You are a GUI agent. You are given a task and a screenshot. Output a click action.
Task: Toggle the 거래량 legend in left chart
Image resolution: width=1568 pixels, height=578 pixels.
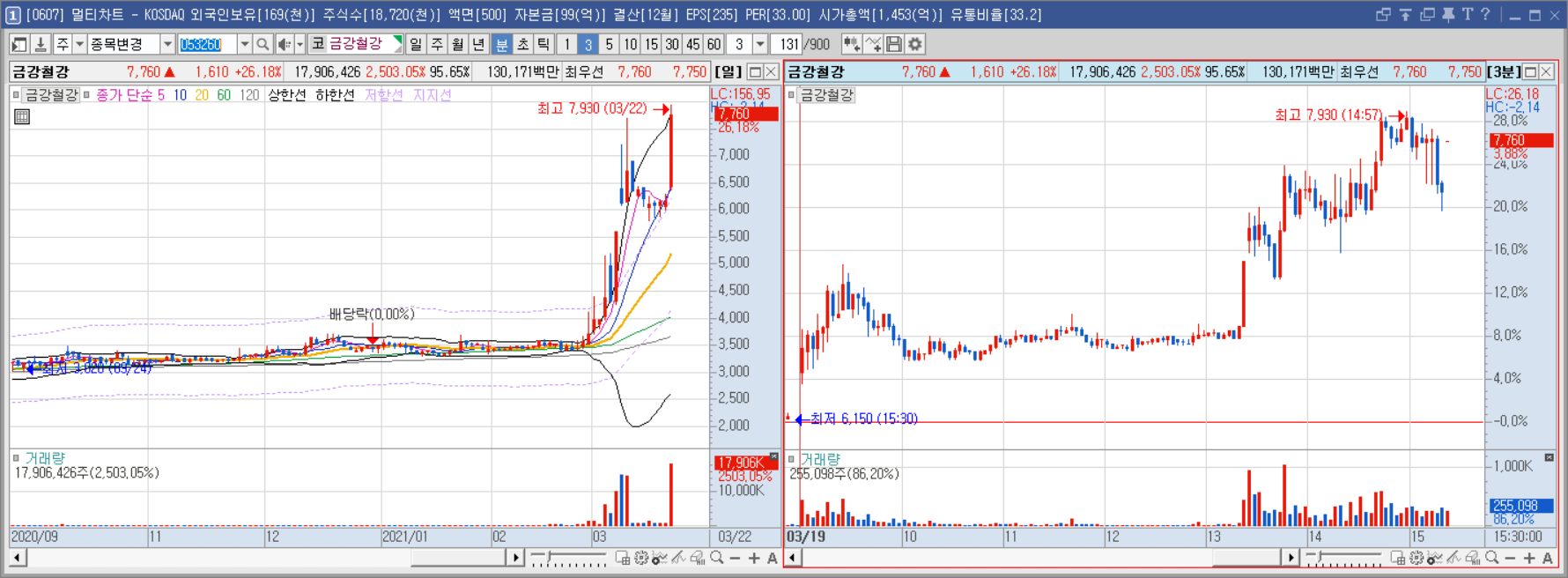click(x=44, y=458)
